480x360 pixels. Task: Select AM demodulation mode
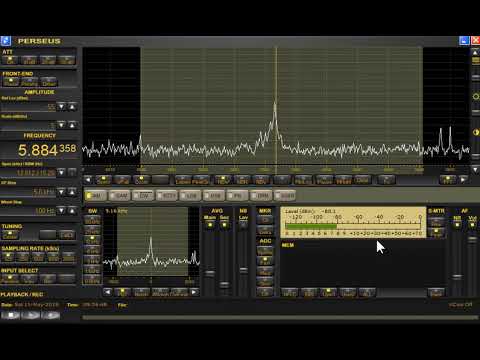95,195
